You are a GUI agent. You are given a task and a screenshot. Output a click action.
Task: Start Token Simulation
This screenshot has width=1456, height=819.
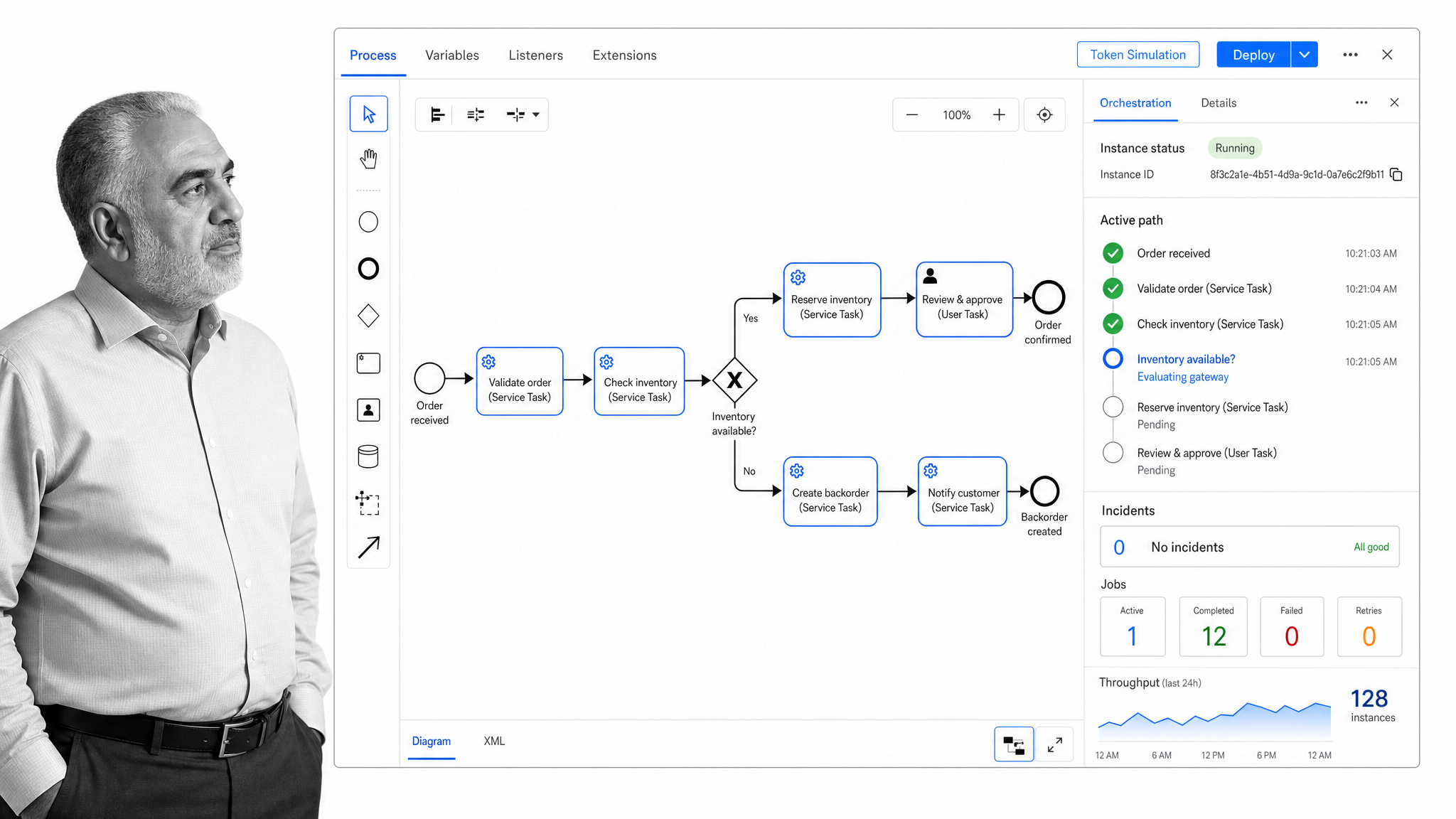1138,55
